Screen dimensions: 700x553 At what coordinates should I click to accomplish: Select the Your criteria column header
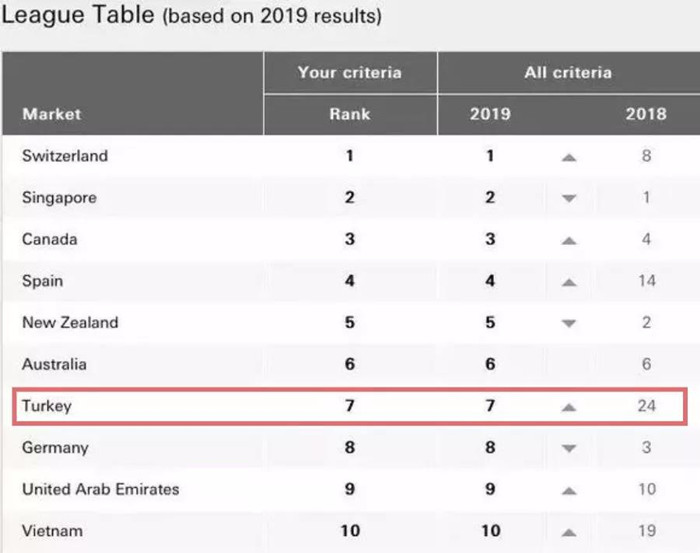[x=349, y=72]
